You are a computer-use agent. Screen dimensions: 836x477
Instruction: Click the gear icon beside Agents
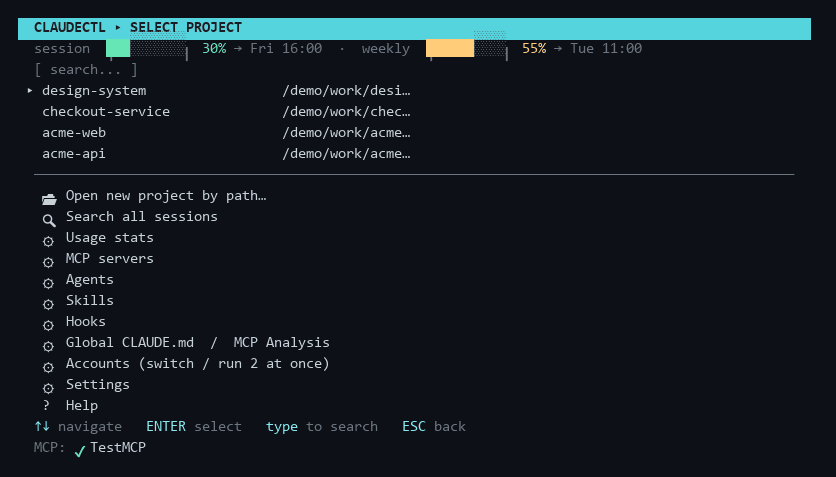point(49,283)
